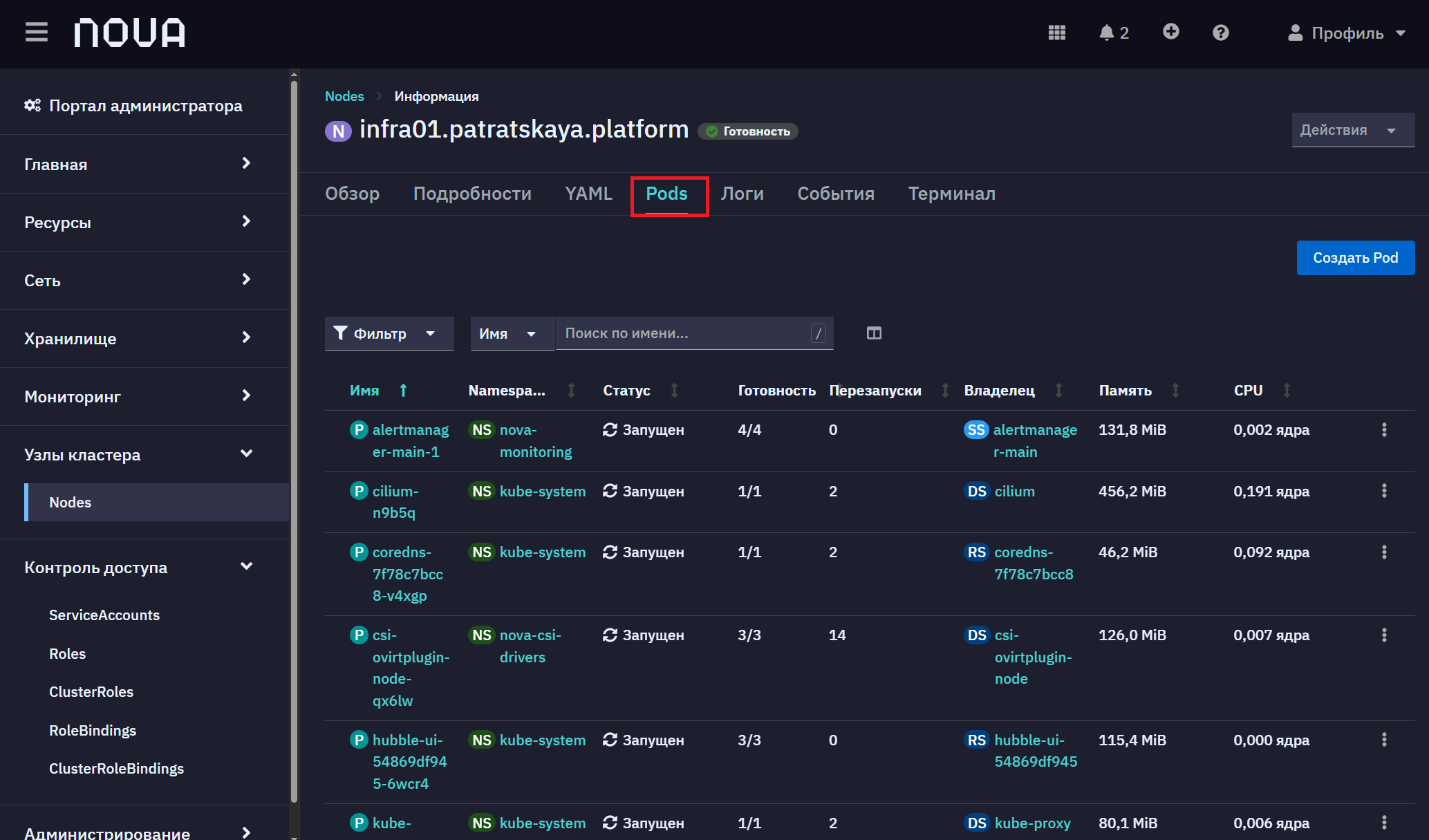Open kebab menu for csi-ovirtplugin-node row
Image resolution: width=1429 pixels, height=840 pixels.
pos(1384,635)
